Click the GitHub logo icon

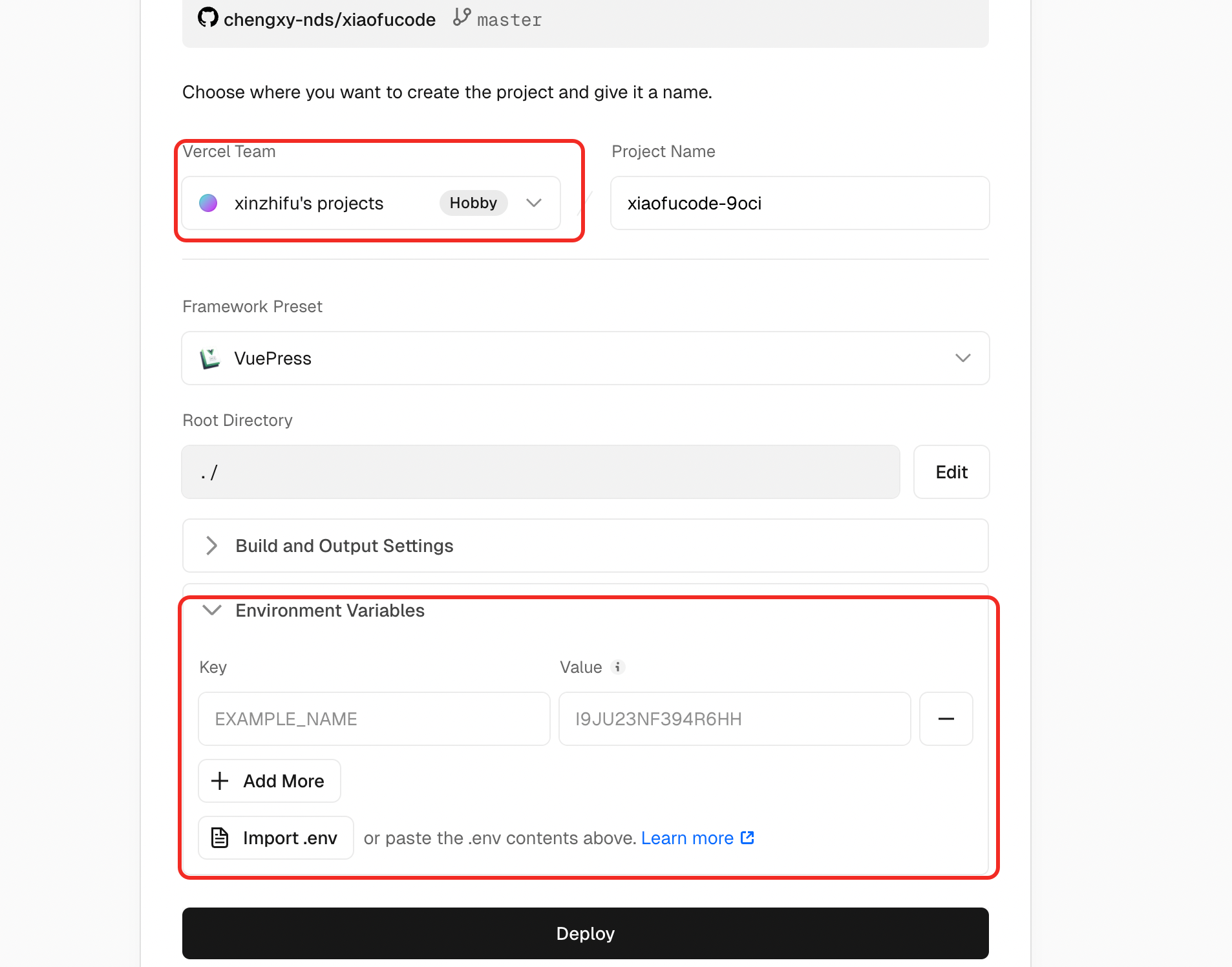pyautogui.click(x=207, y=17)
